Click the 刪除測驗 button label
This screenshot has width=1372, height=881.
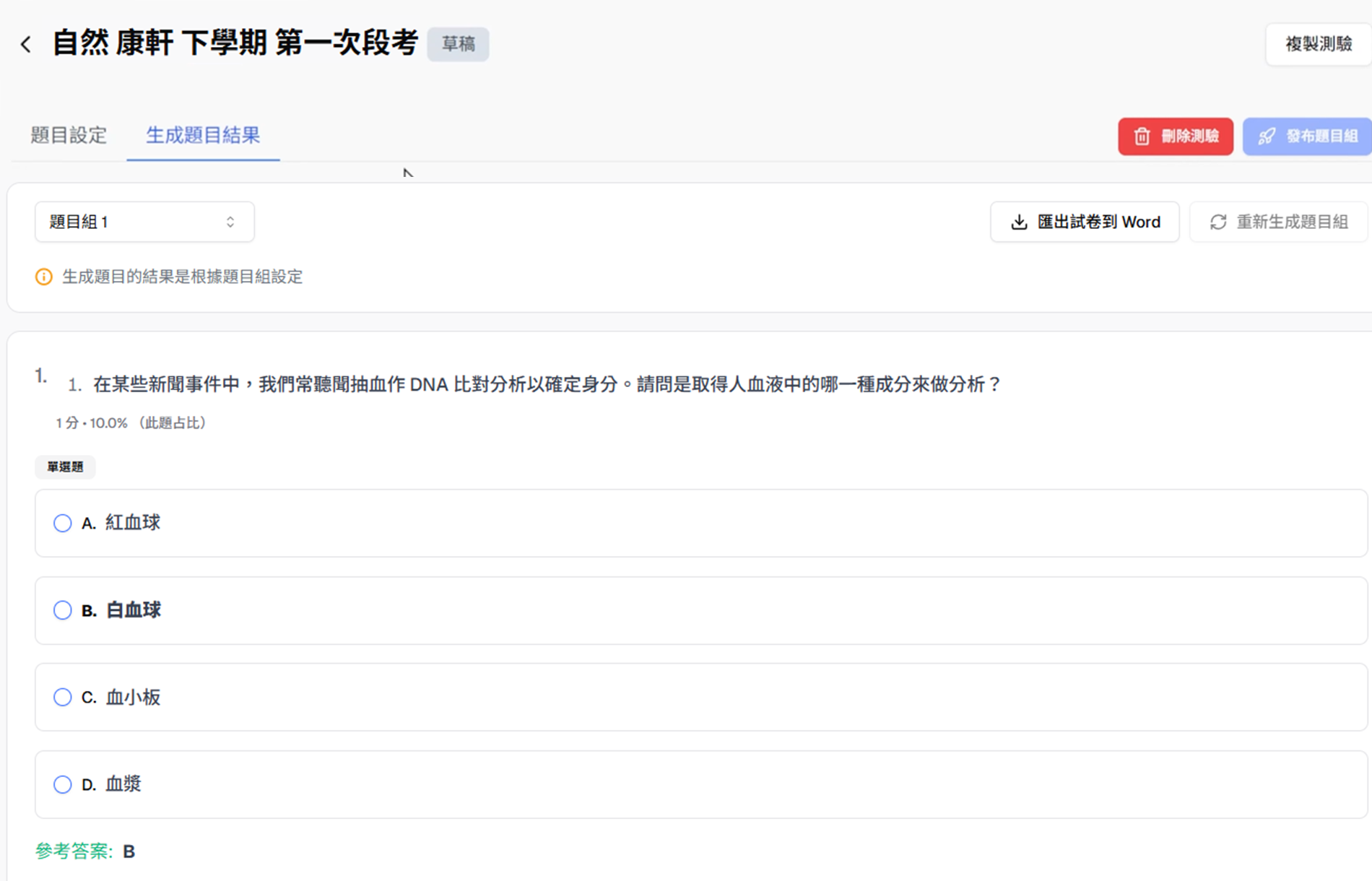pos(1189,136)
